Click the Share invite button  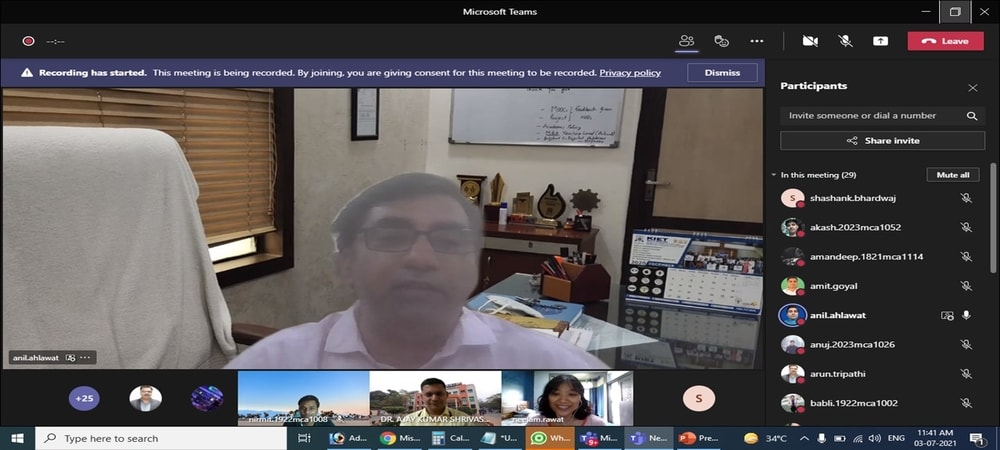point(882,141)
